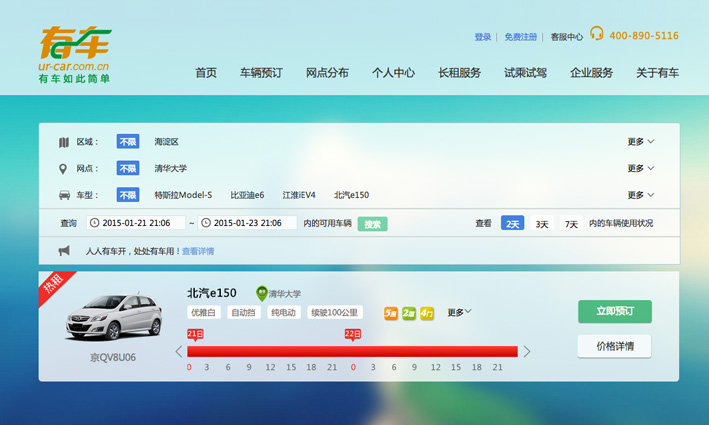Image resolution: width=709 pixels, height=425 pixels.
Task: Filter by 比亚迪e6 car type
Action: pos(247,195)
